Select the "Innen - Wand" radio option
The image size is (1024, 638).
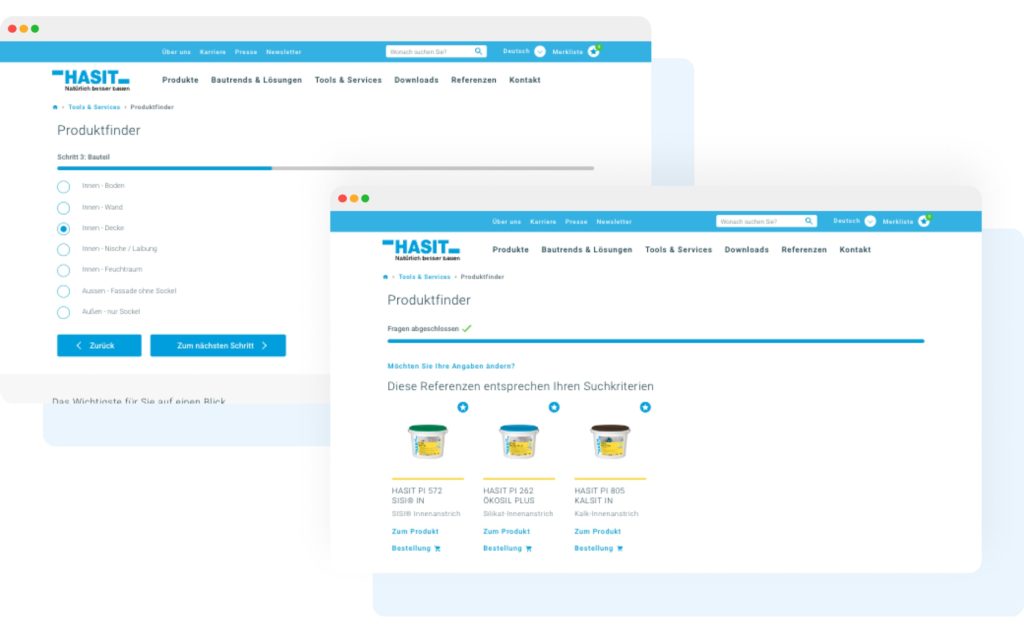coord(63,208)
